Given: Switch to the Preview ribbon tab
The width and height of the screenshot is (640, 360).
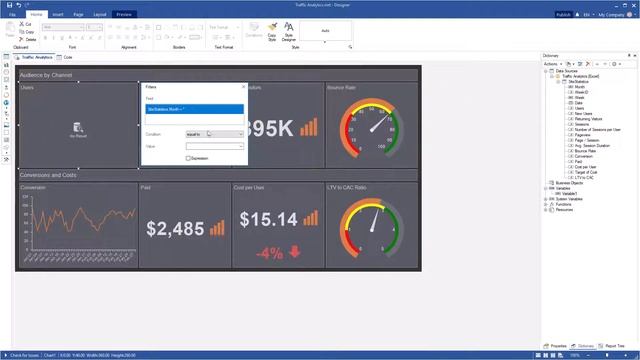Looking at the screenshot, I should pos(124,14).
